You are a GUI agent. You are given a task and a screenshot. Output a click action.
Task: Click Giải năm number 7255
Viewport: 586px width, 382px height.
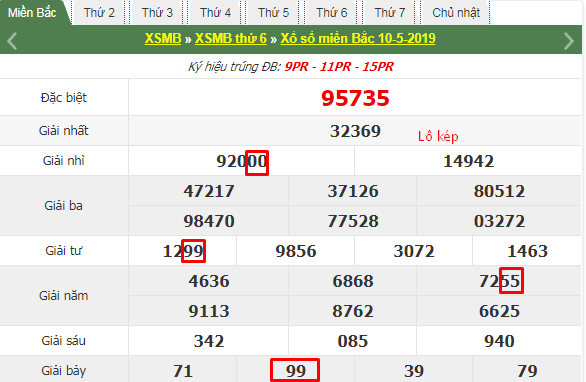[x=500, y=281]
